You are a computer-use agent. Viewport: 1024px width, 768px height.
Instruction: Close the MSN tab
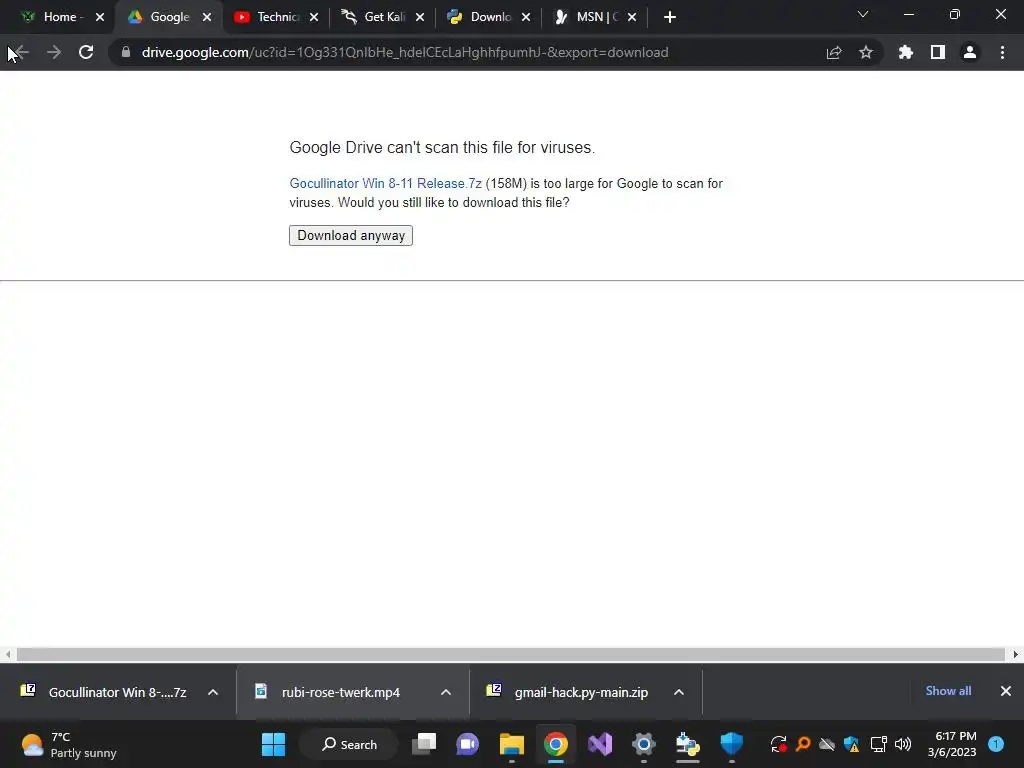632,17
